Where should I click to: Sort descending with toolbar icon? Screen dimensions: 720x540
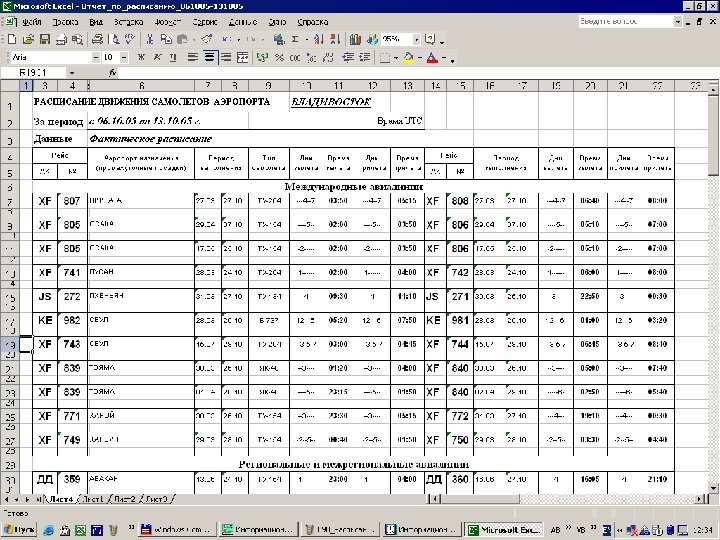coord(335,40)
